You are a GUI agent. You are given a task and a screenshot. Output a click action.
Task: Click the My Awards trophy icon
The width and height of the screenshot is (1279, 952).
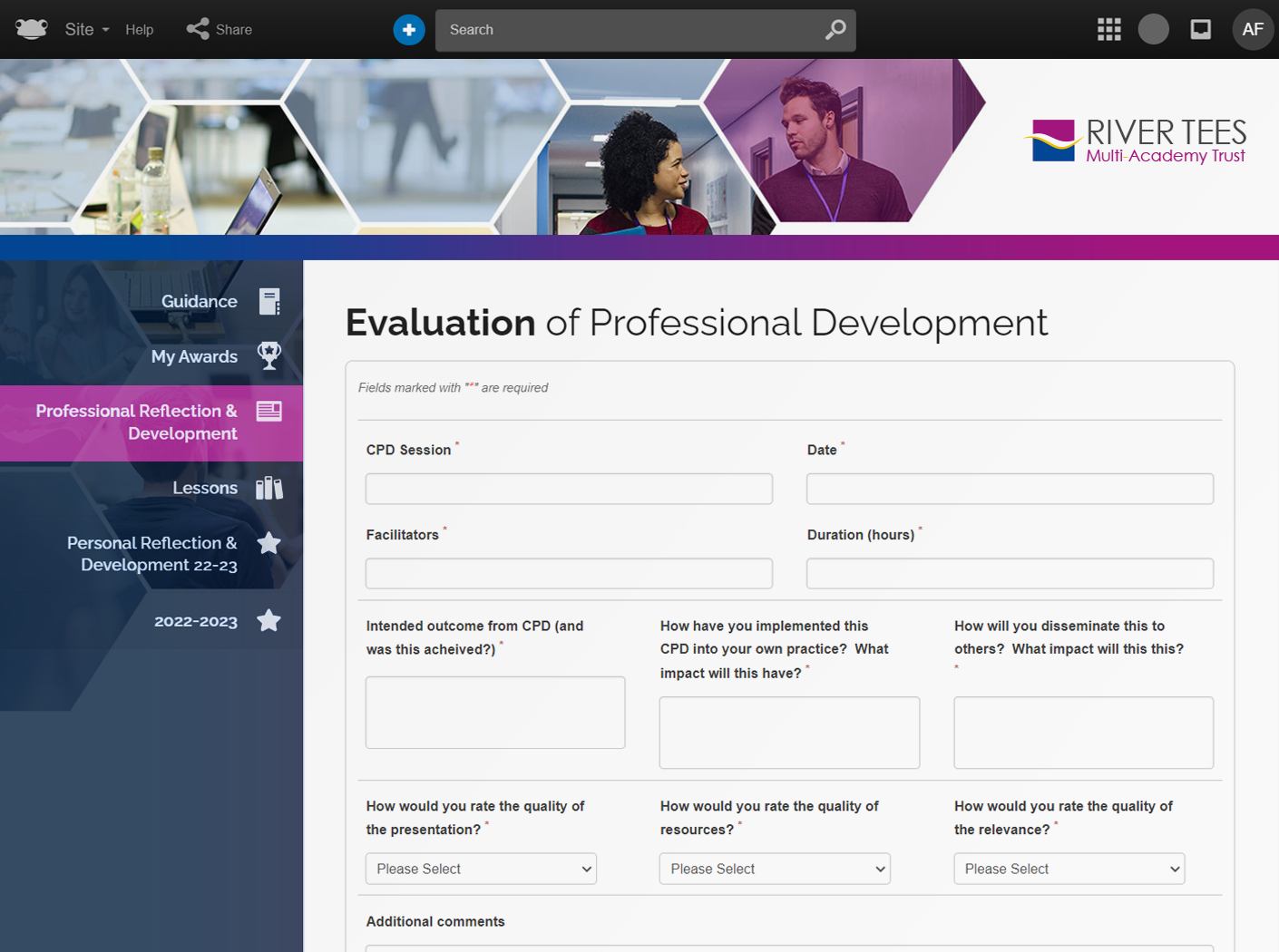click(x=269, y=356)
